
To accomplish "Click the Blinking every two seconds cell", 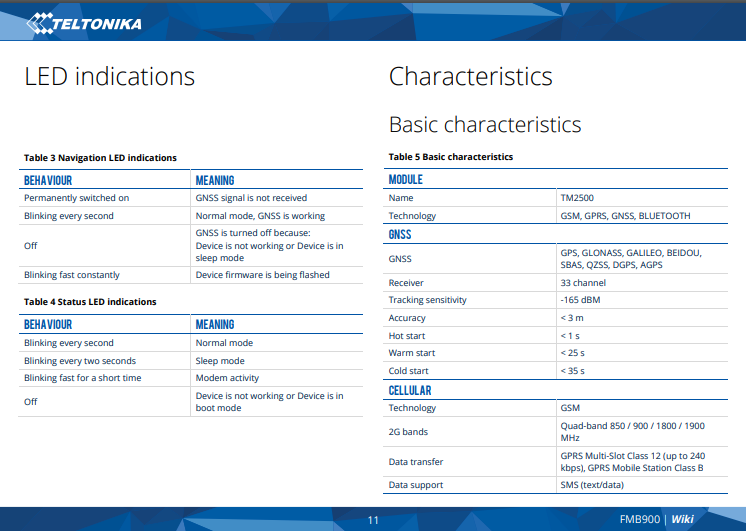I will coord(79,361).
